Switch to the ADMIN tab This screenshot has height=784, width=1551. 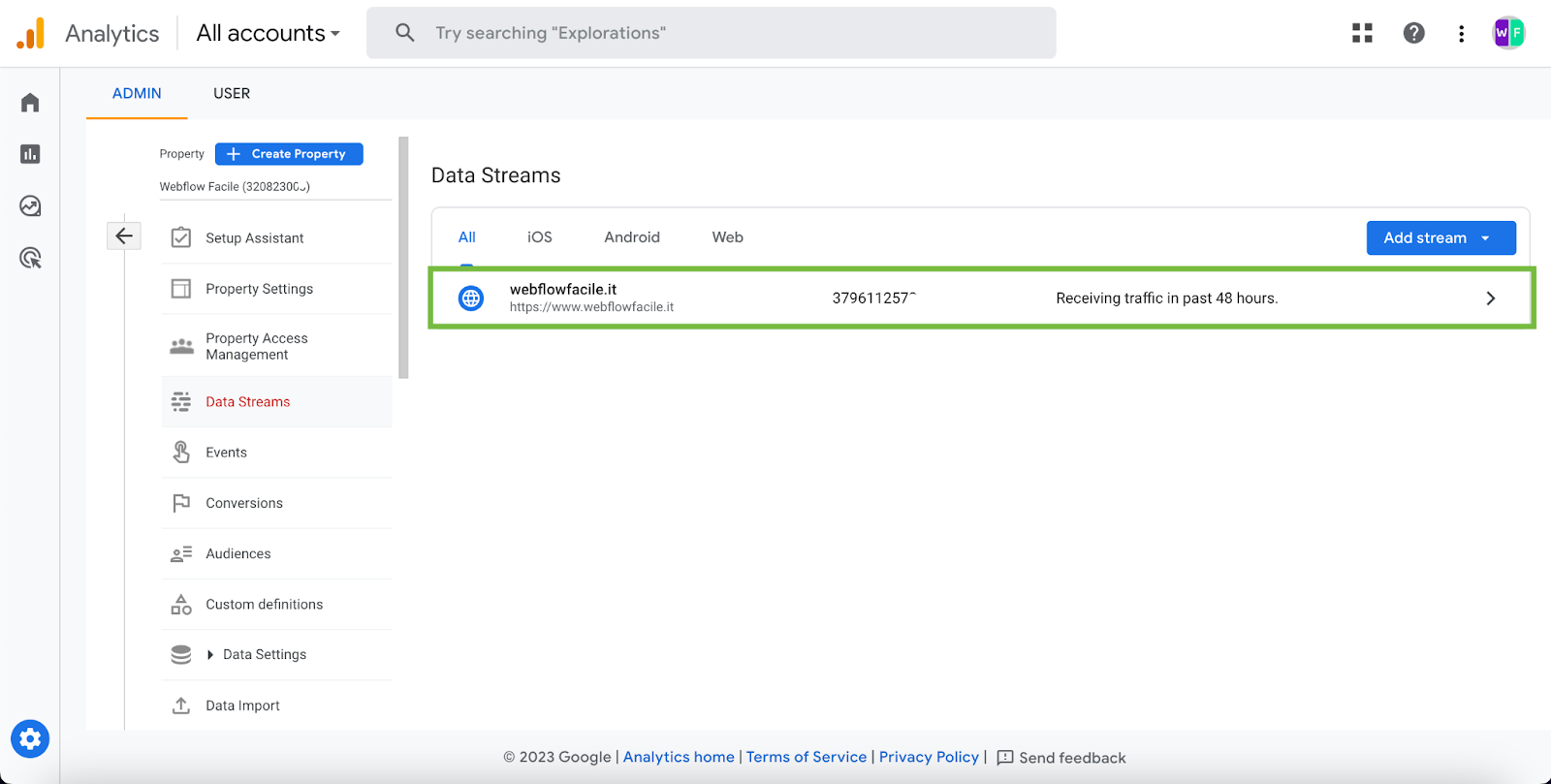pos(137,94)
